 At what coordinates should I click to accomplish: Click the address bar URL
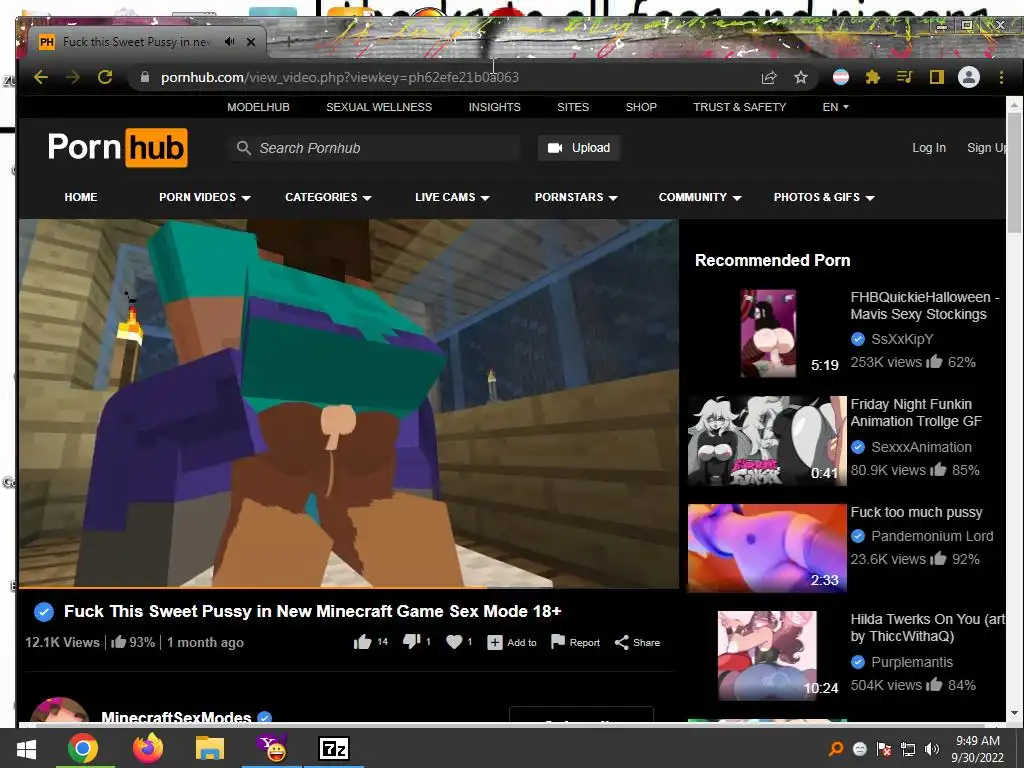340,77
